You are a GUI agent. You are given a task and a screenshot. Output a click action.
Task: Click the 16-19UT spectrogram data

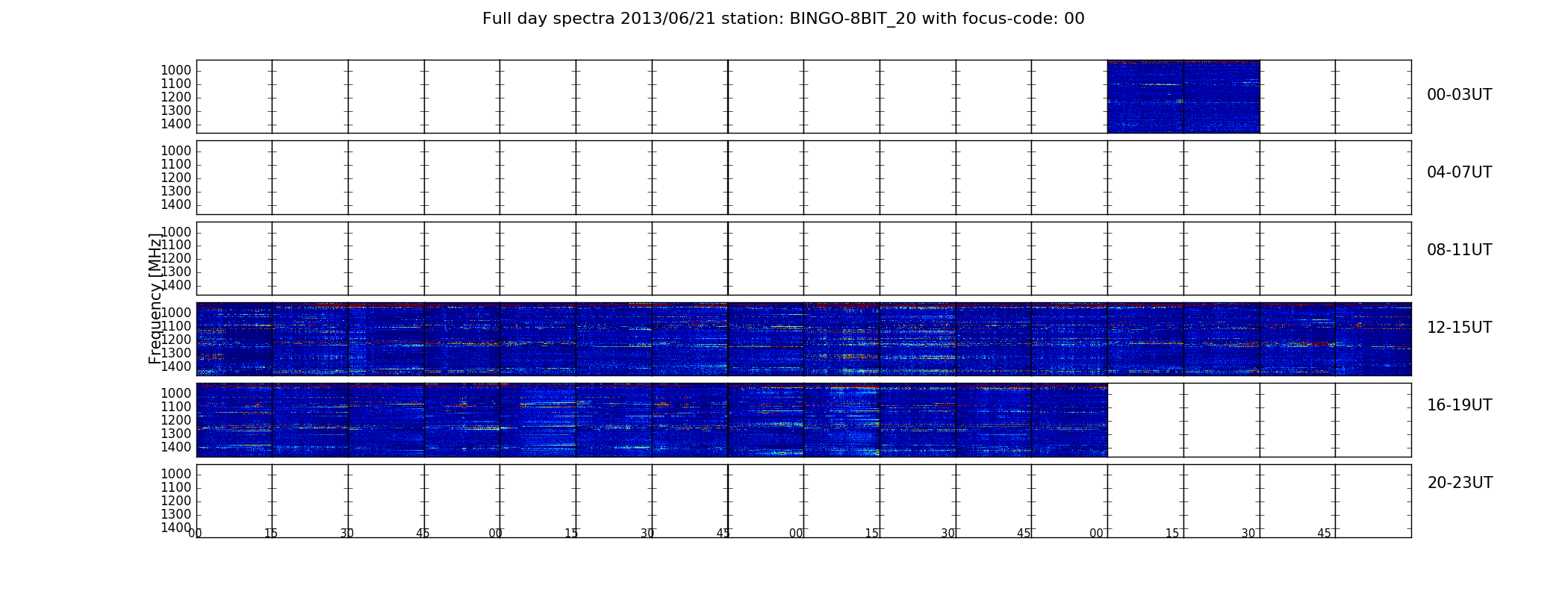pyautogui.click(x=652, y=419)
